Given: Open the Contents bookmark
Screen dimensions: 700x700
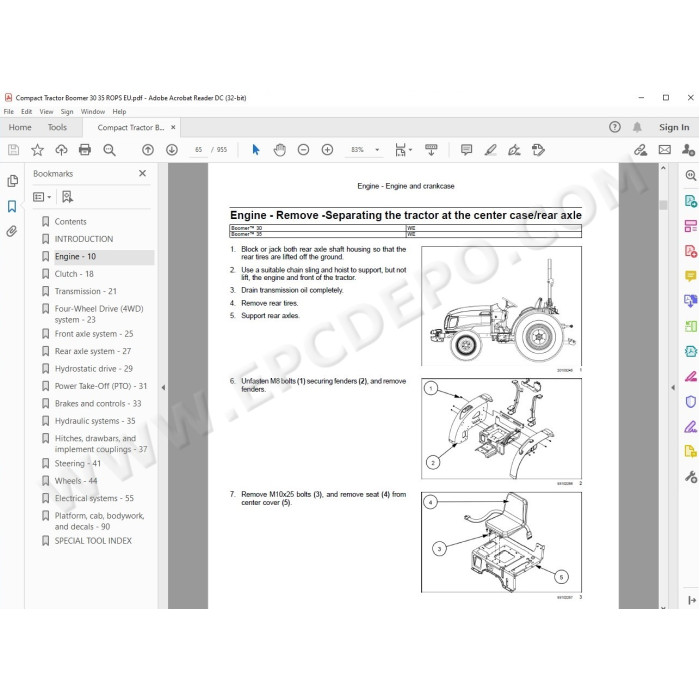Looking at the screenshot, I should tap(70, 221).
